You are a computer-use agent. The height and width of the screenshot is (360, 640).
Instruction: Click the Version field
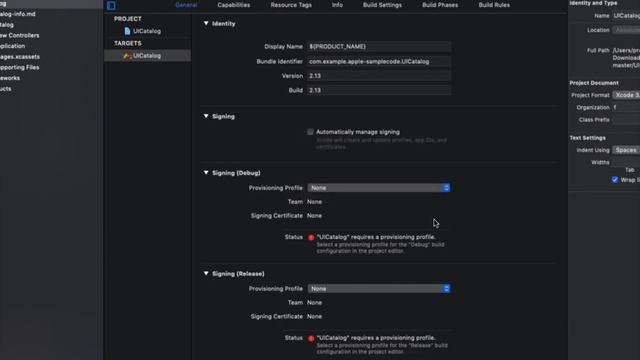379,76
